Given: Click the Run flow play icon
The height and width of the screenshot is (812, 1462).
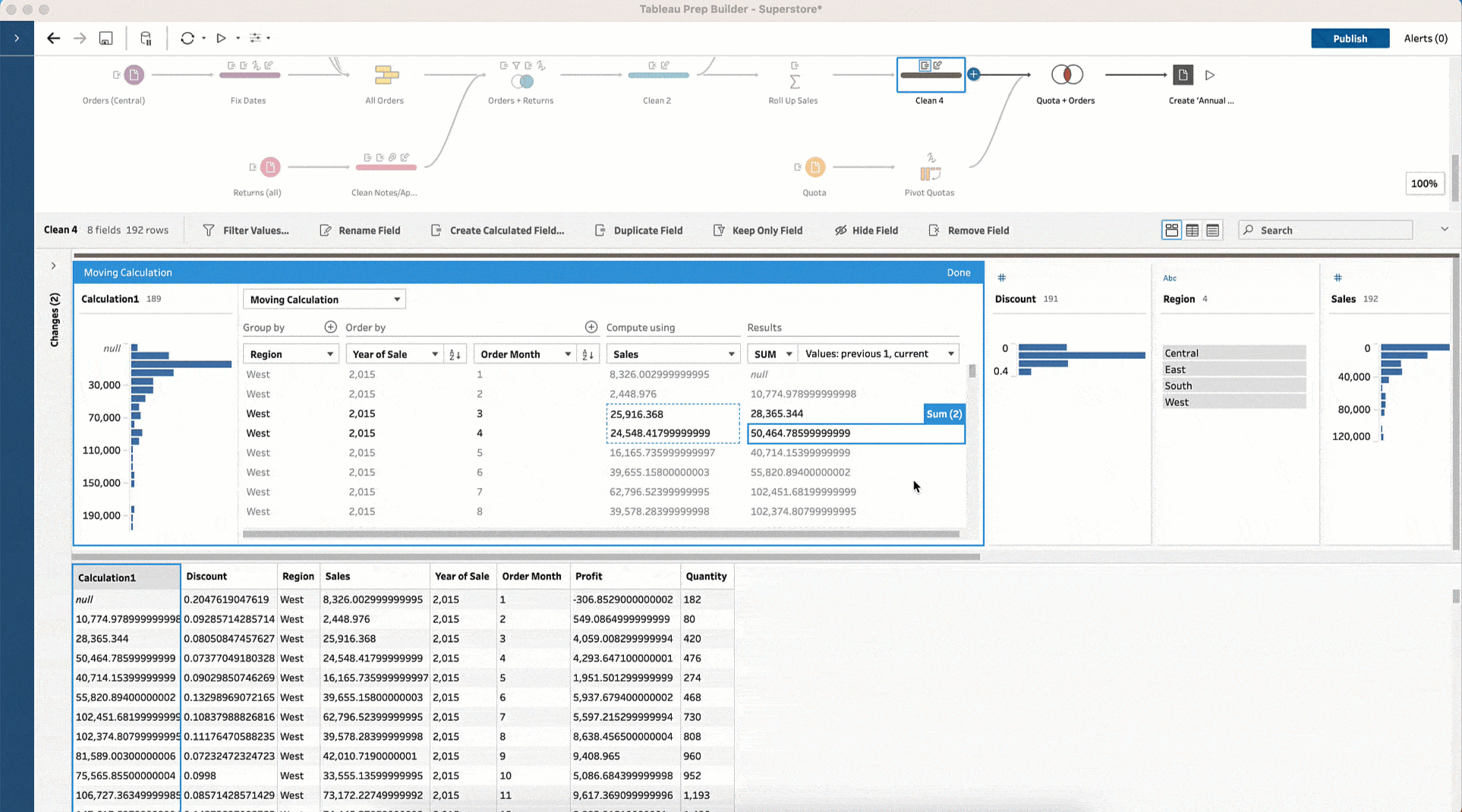Looking at the screenshot, I should 221,38.
